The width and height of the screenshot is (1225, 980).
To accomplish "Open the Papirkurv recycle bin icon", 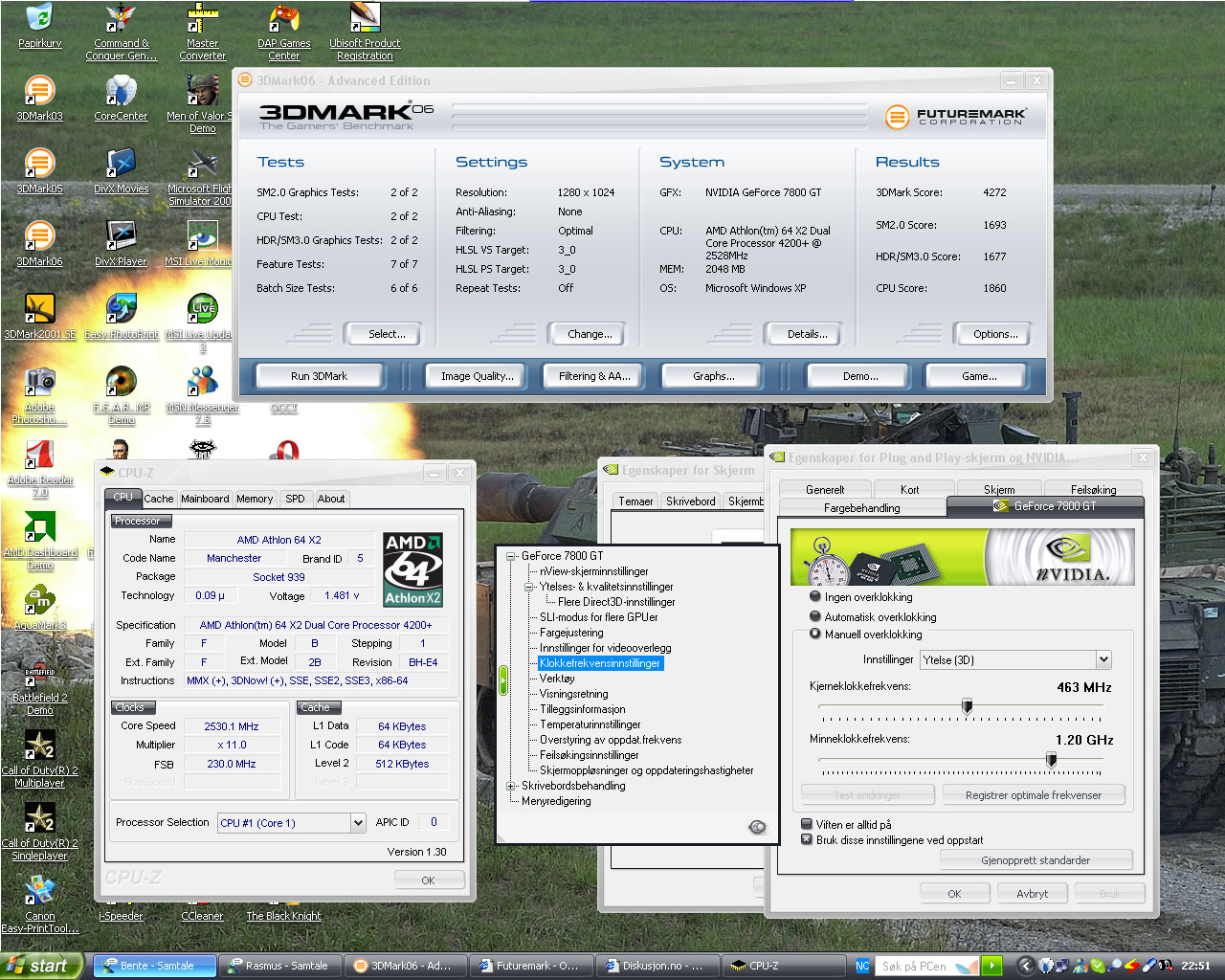I will click(39, 26).
